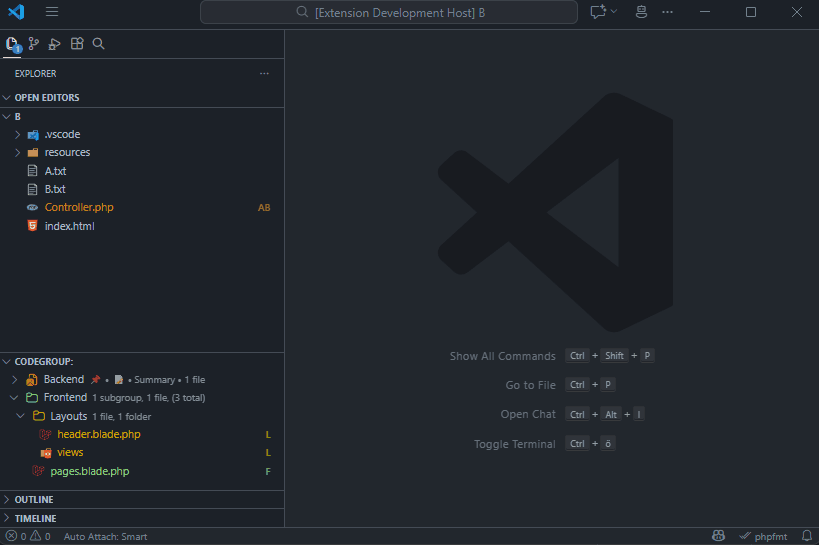Image resolution: width=819 pixels, height=545 pixels.
Task: Click the Laravel icon beside header.blade.php
Action: coord(45,434)
